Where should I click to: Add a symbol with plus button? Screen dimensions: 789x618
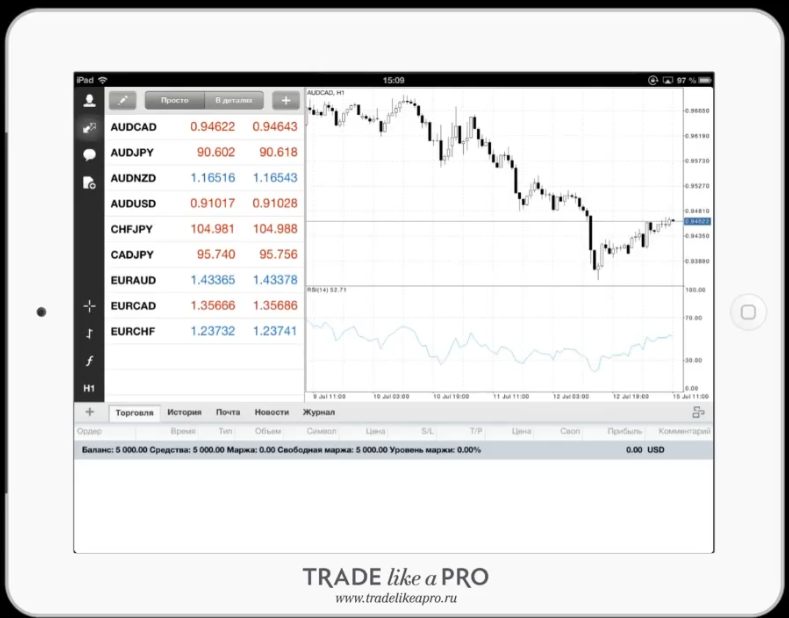point(286,100)
